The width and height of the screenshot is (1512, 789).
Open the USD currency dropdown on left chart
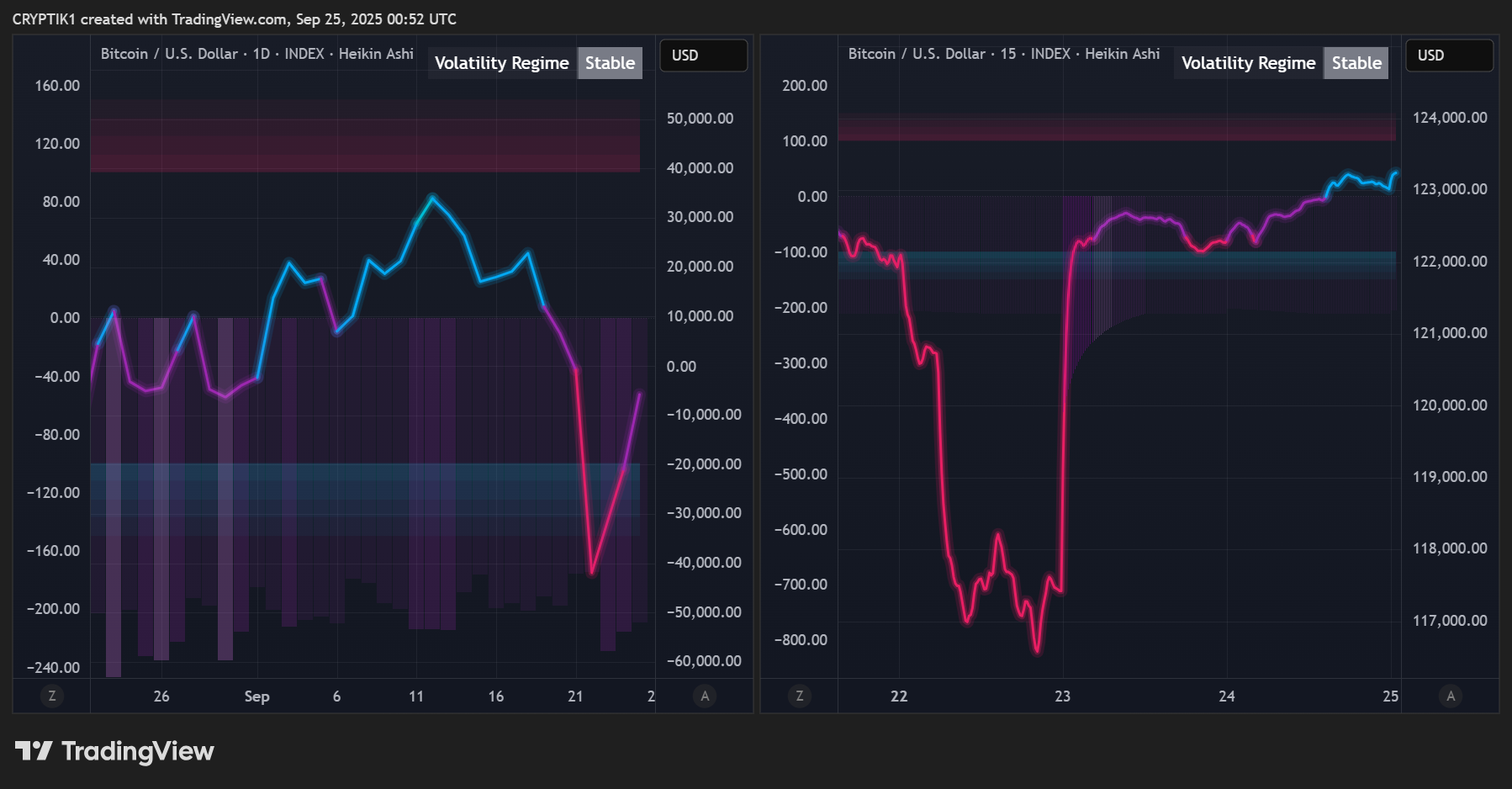(x=704, y=56)
